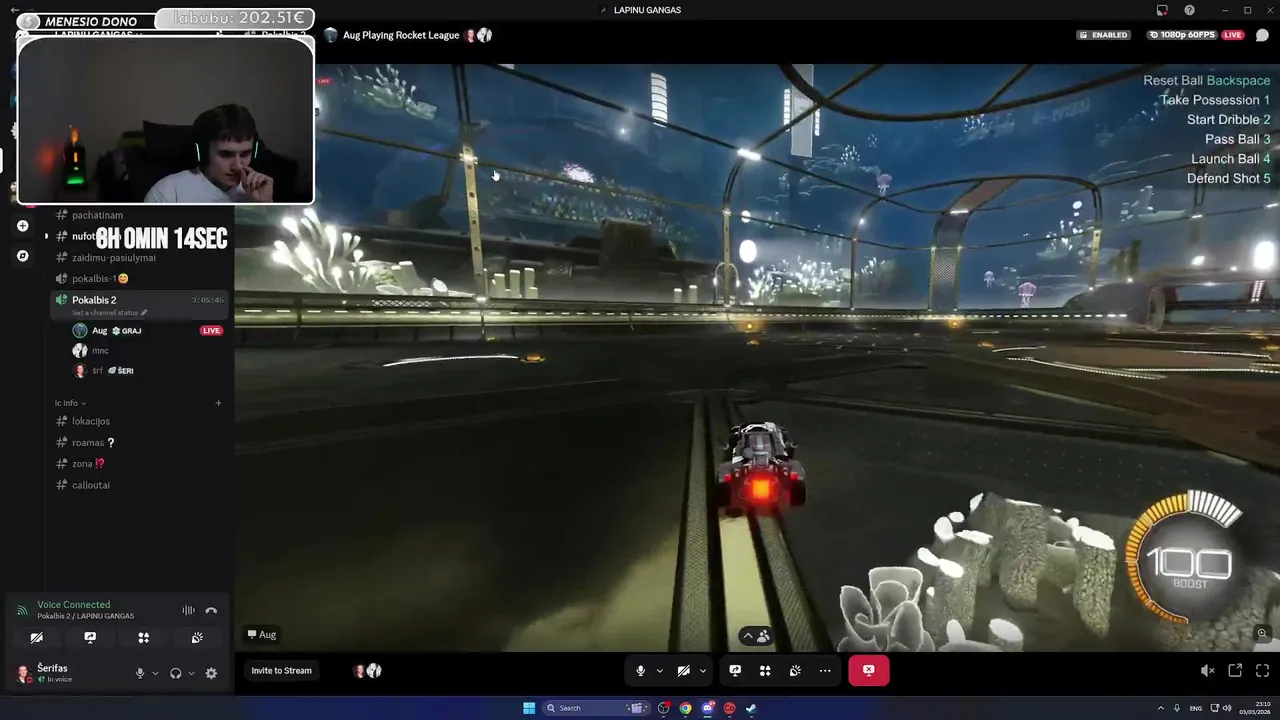The image size is (1280, 720).
Task: Add a server with plus icon
Action: (x=23, y=226)
